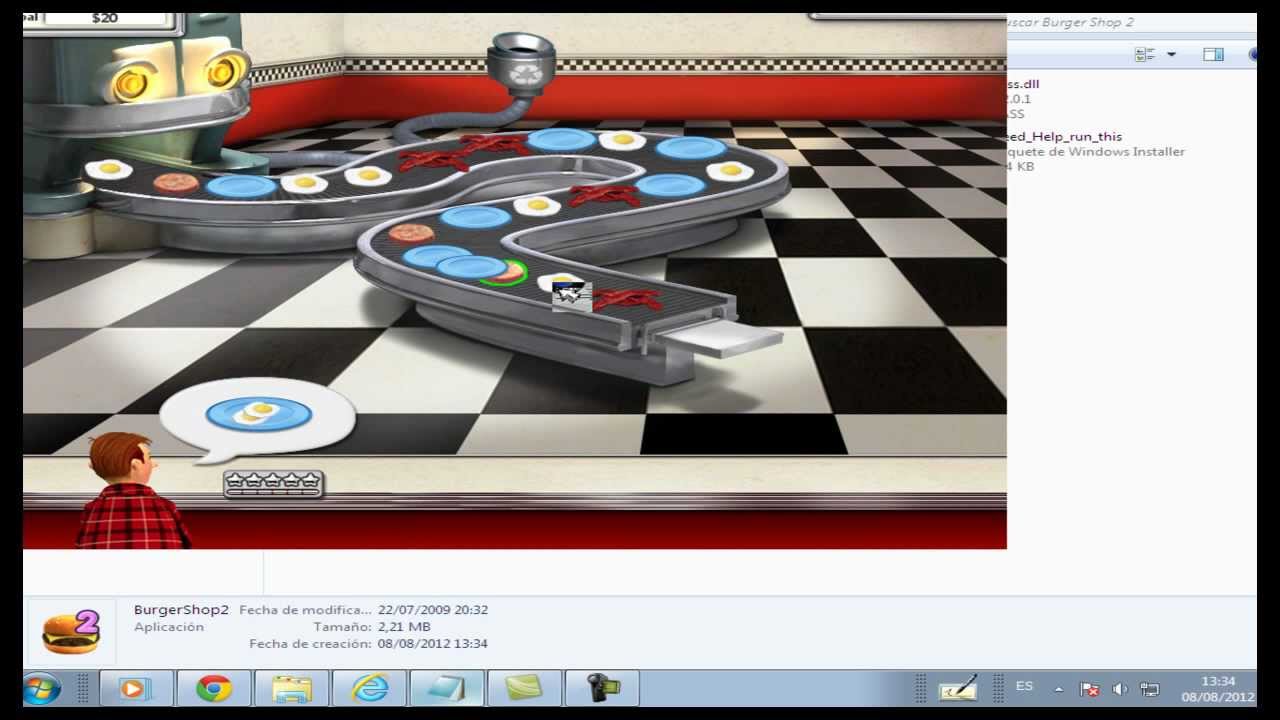Click the volume speaker tray icon

pos(1120,689)
